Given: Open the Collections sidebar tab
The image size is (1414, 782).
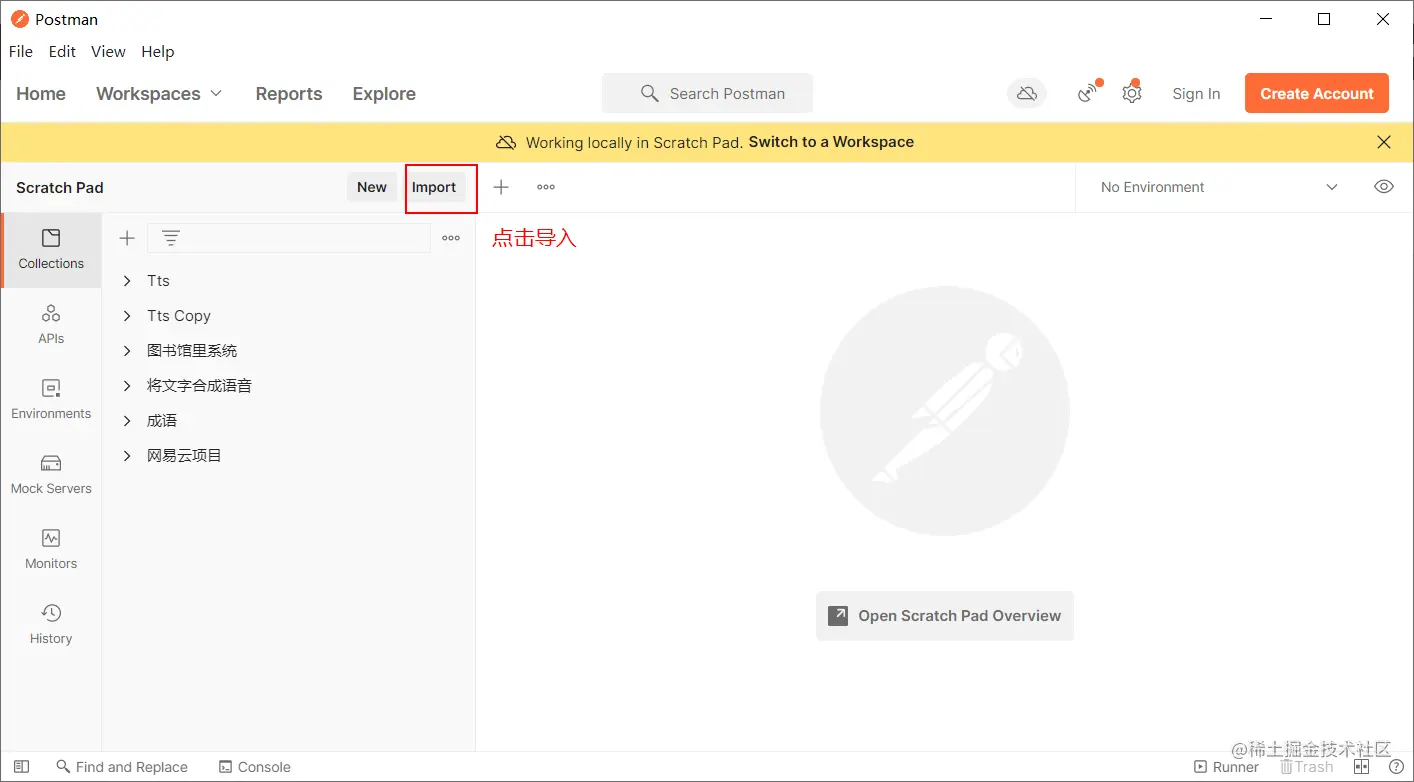Looking at the screenshot, I should [x=51, y=250].
